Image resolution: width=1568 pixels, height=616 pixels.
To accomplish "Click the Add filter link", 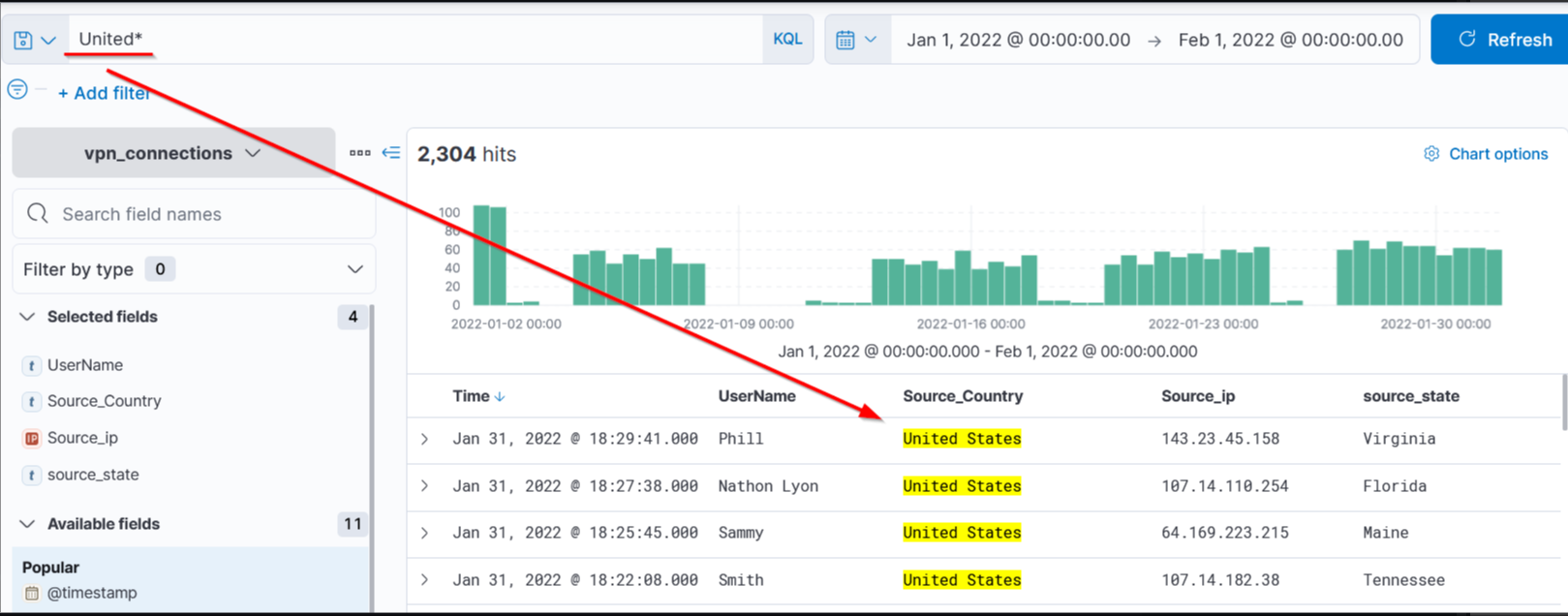I will 104,93.
